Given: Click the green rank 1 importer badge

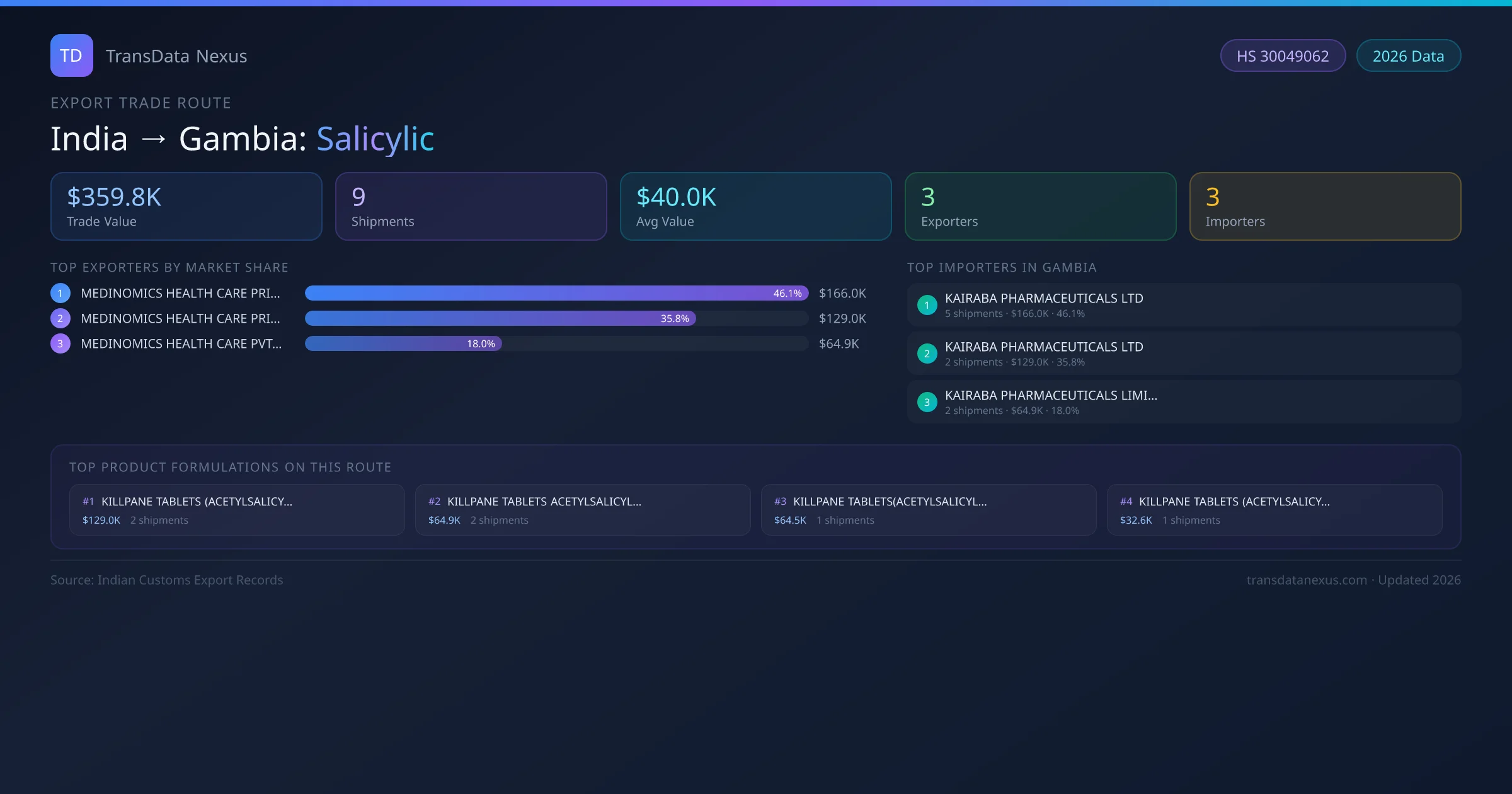Looking at the screenshot, I should (x=927, y=305).
